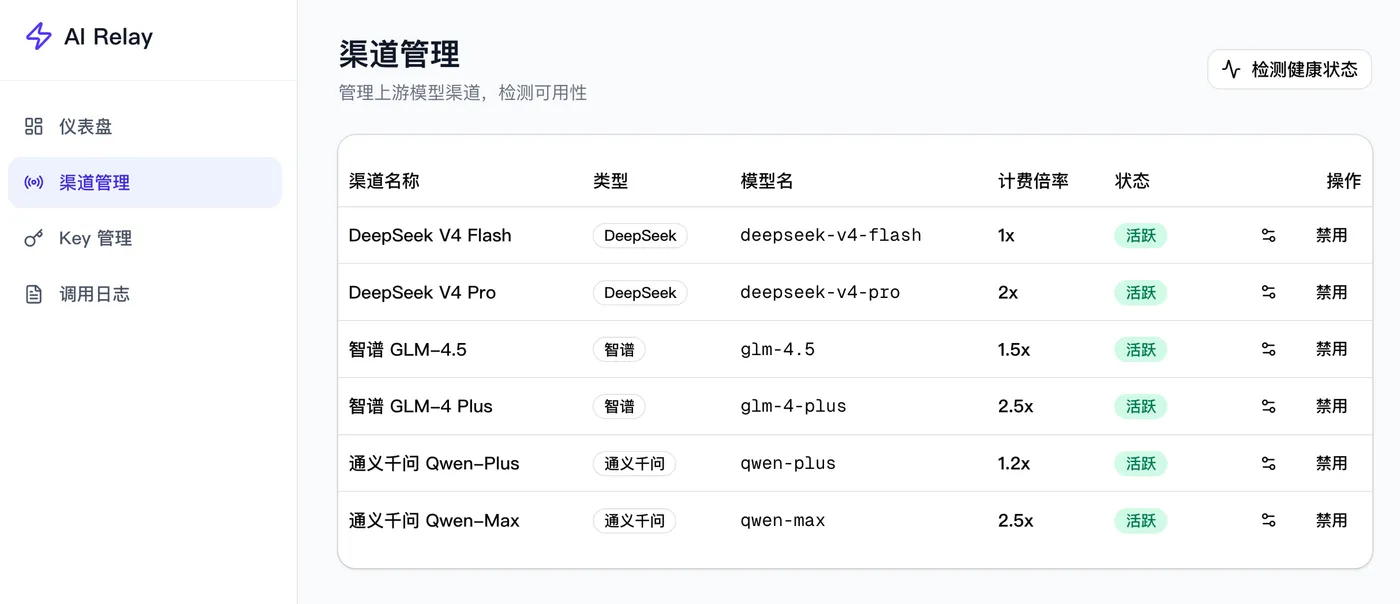
Task: Click 活跃 status badge for 智谱 GLM-4.5
Action: (x=1141, y=349)
